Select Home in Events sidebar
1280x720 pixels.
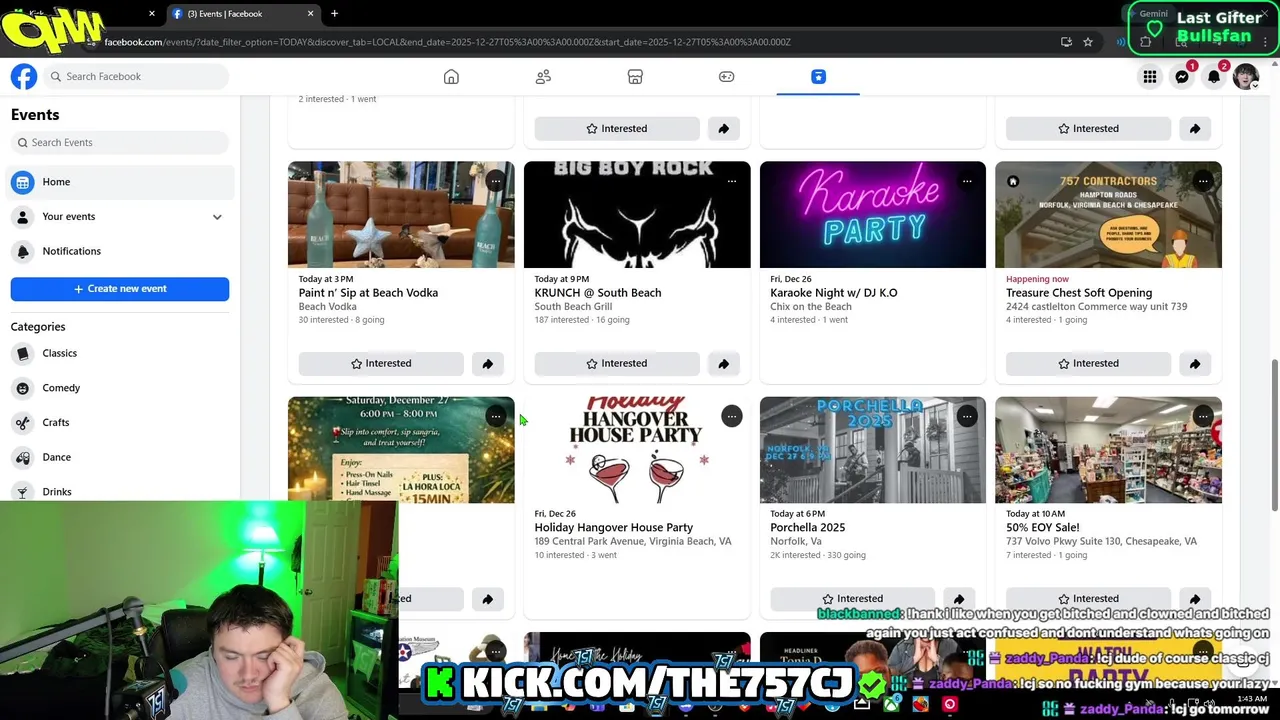click(120, 182)
